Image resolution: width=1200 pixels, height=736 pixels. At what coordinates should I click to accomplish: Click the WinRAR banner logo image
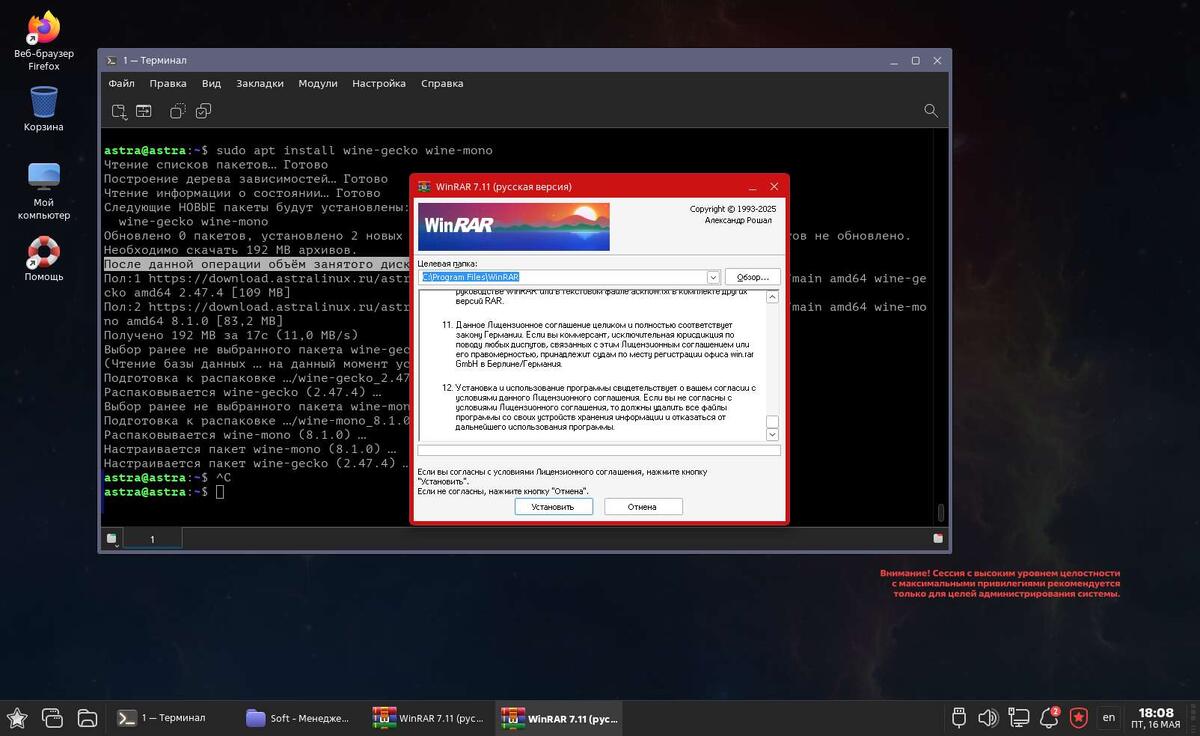[513, 226]
